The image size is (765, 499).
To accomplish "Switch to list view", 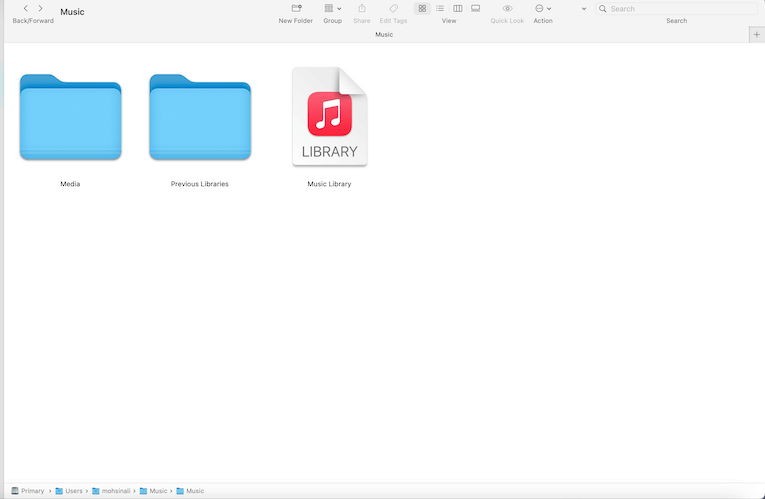I will coord(440,8).
